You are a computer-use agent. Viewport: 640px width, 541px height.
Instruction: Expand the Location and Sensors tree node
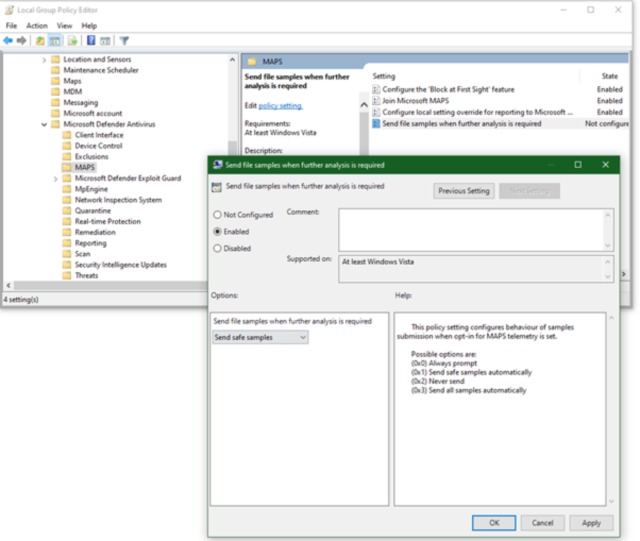point(44,60)
